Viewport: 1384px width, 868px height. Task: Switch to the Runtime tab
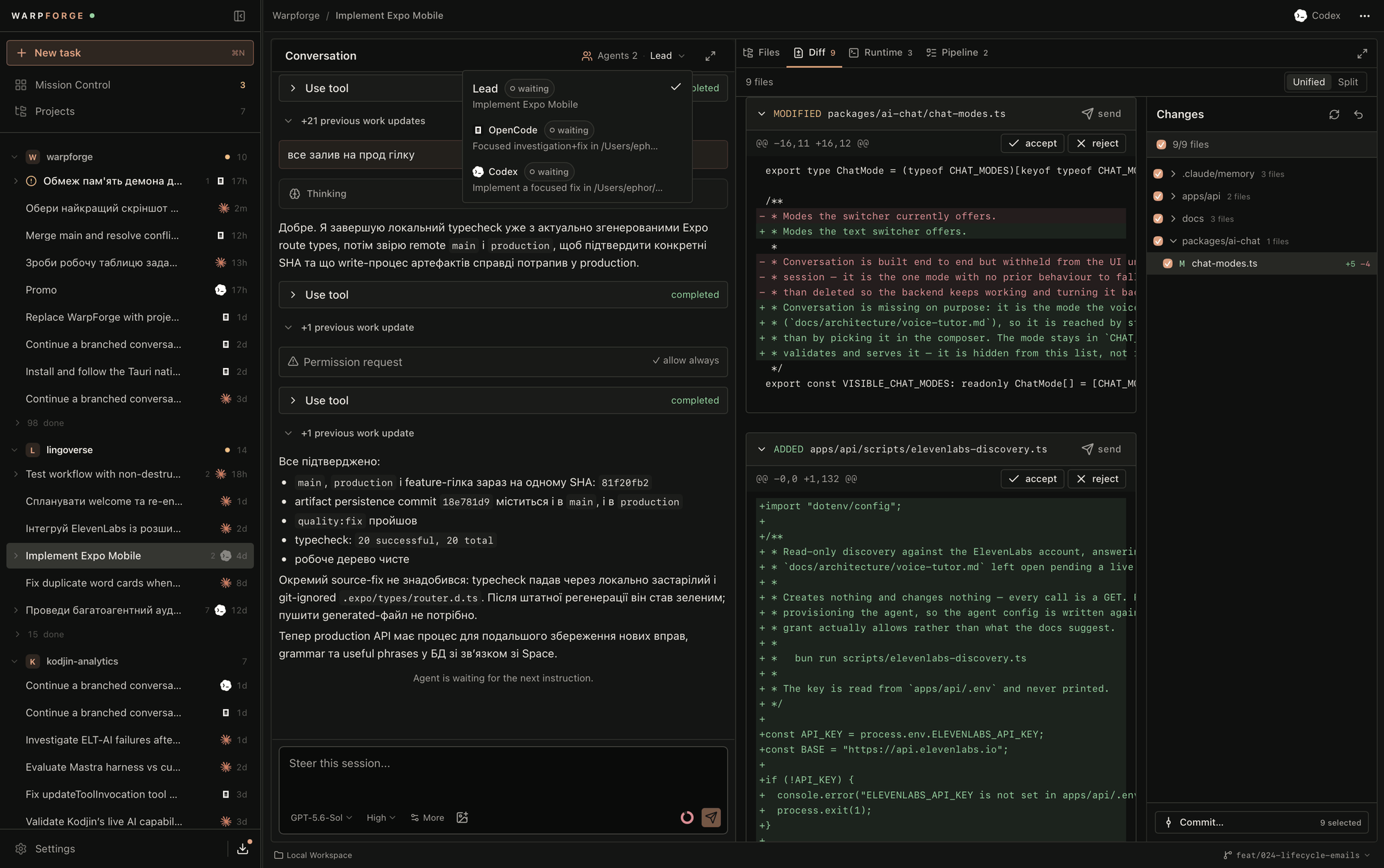click(x=881, y=53)
